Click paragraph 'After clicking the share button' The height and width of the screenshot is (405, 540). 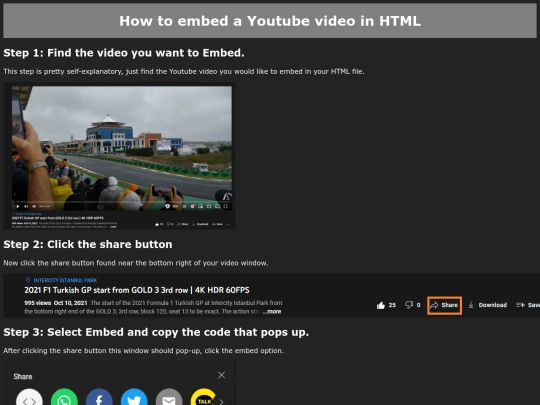[x=143, y=351]
